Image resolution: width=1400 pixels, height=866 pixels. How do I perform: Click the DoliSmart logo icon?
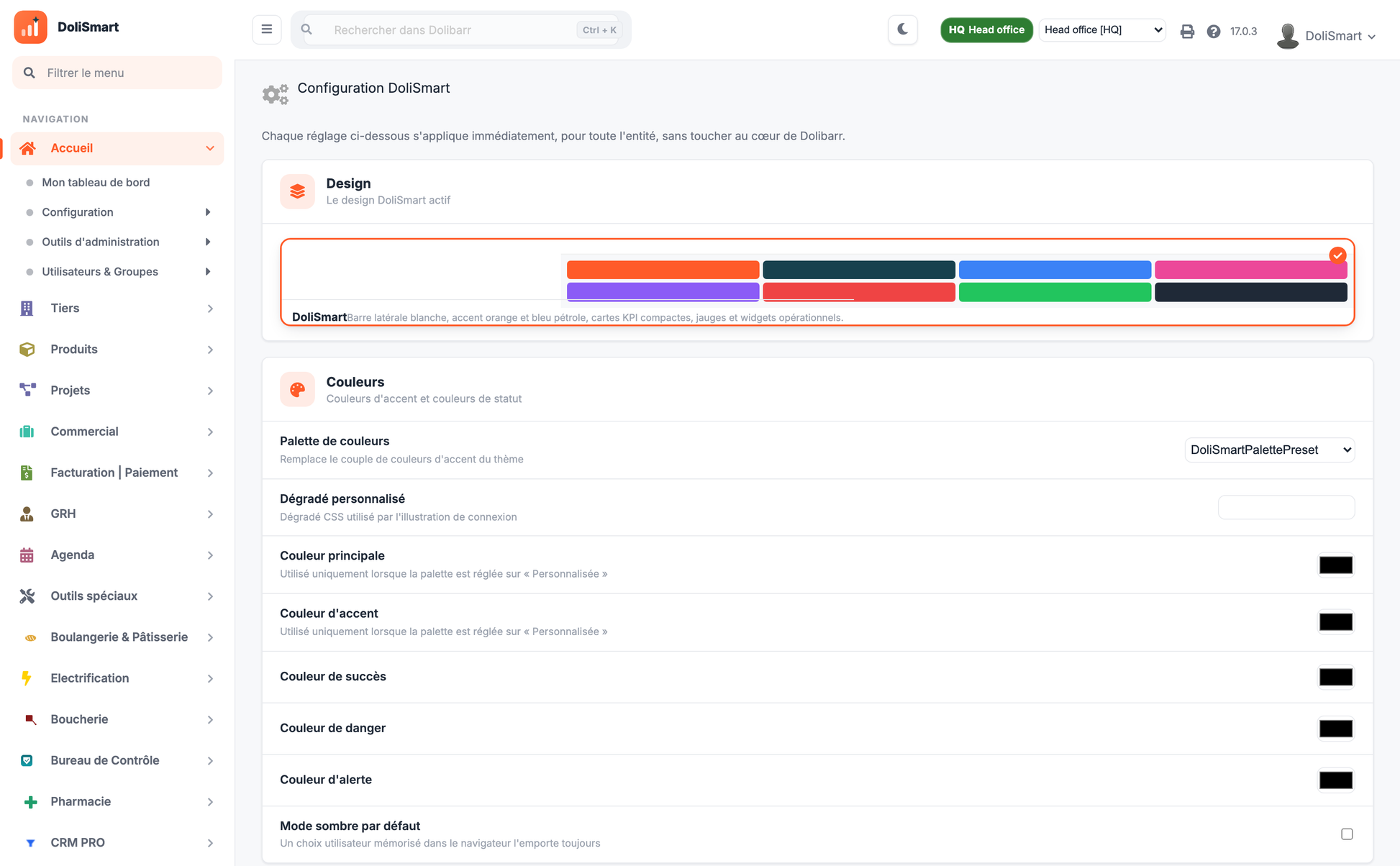coord(30,27)
